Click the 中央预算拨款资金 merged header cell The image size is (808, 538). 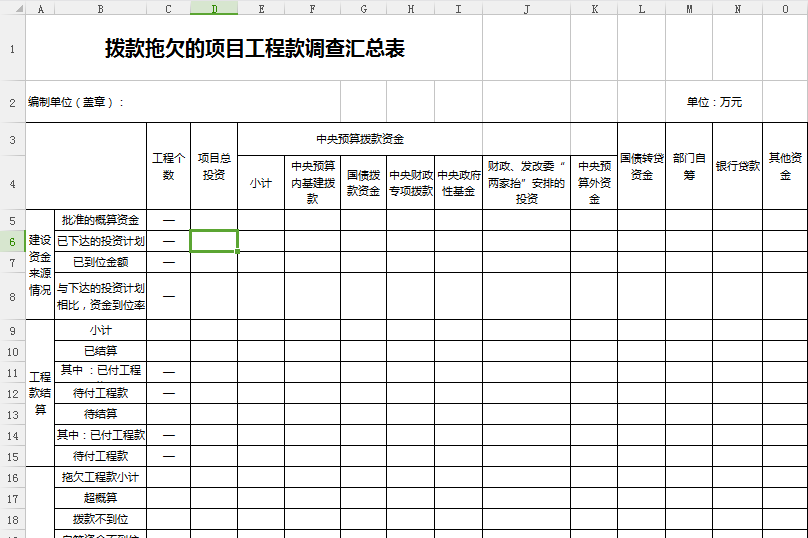(360, 139)
